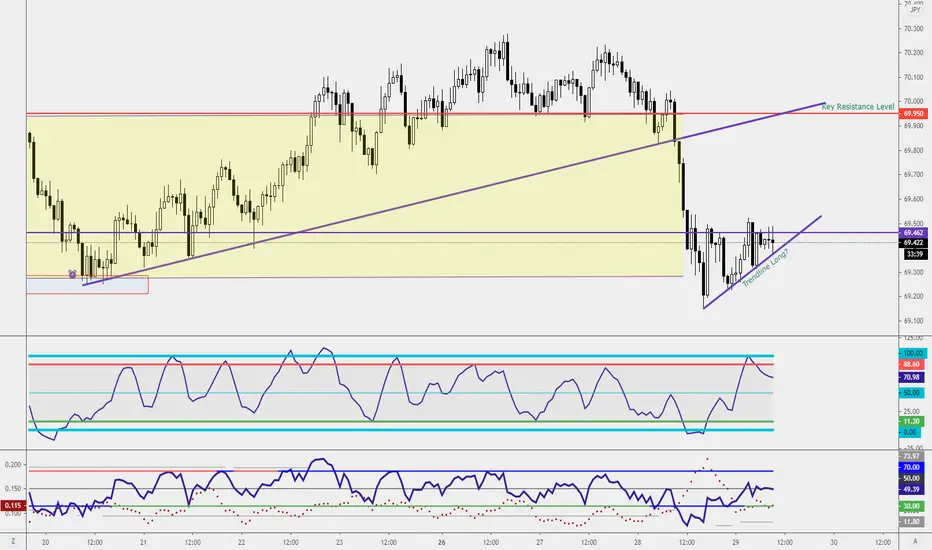Screen dimensions: 932x550
Task: Click the 70.300 price scale value
Action: (914, 29)
